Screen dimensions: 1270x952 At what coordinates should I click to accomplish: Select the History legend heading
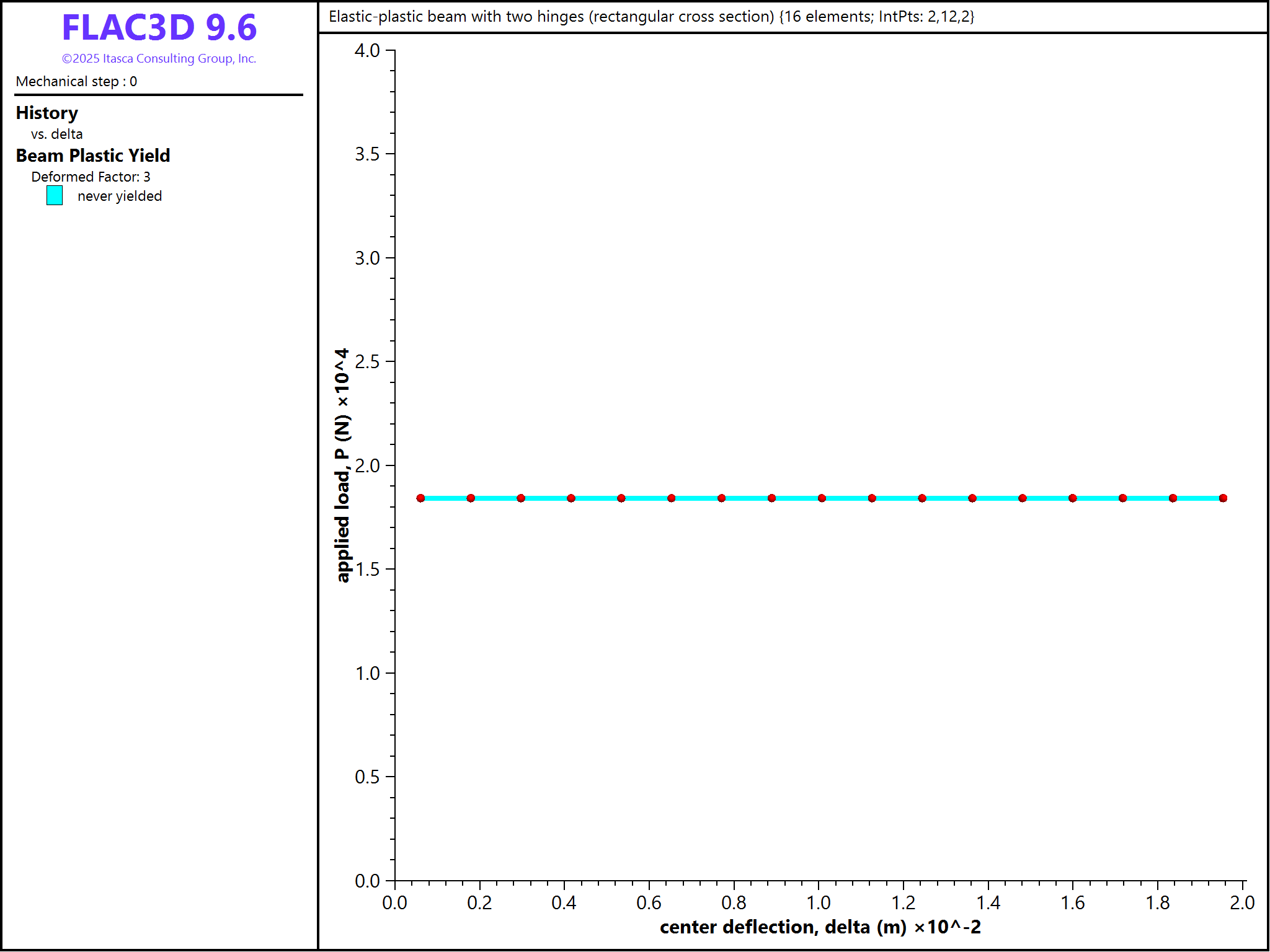47,113
